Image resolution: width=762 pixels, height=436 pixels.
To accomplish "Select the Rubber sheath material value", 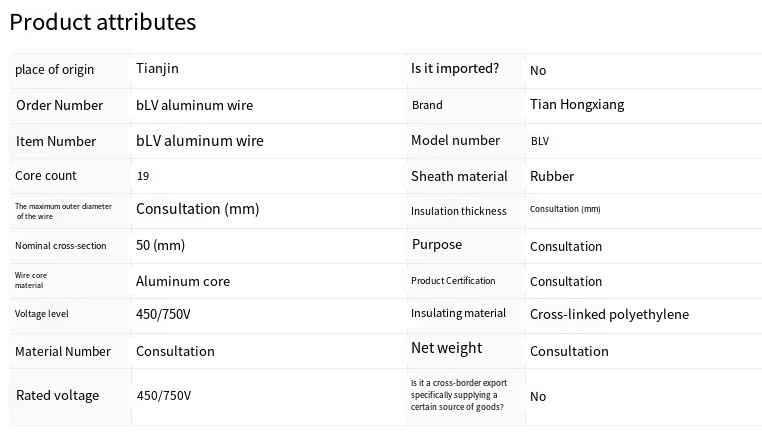I will point(552,176).
